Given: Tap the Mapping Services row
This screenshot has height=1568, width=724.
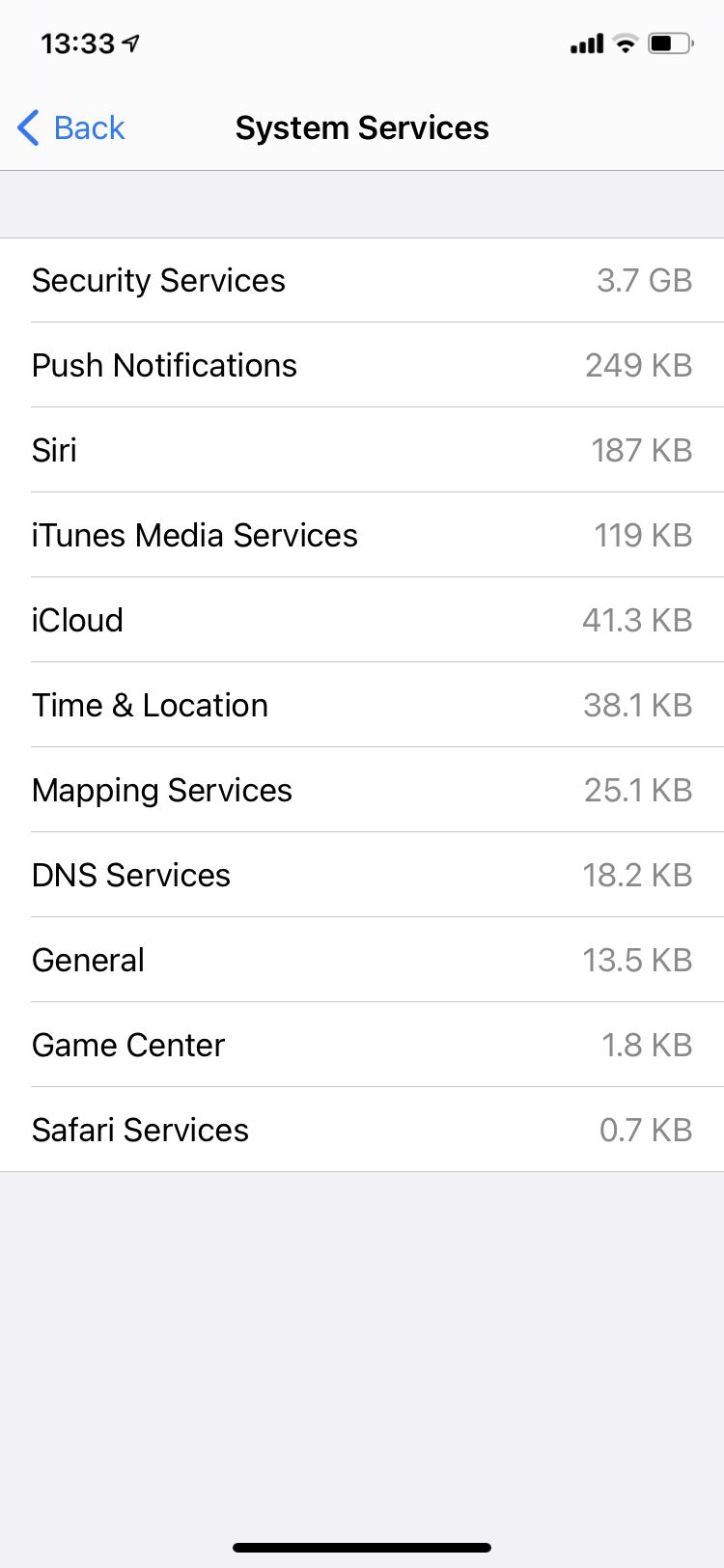Looking at the screenshot, I should coord(362,790).
